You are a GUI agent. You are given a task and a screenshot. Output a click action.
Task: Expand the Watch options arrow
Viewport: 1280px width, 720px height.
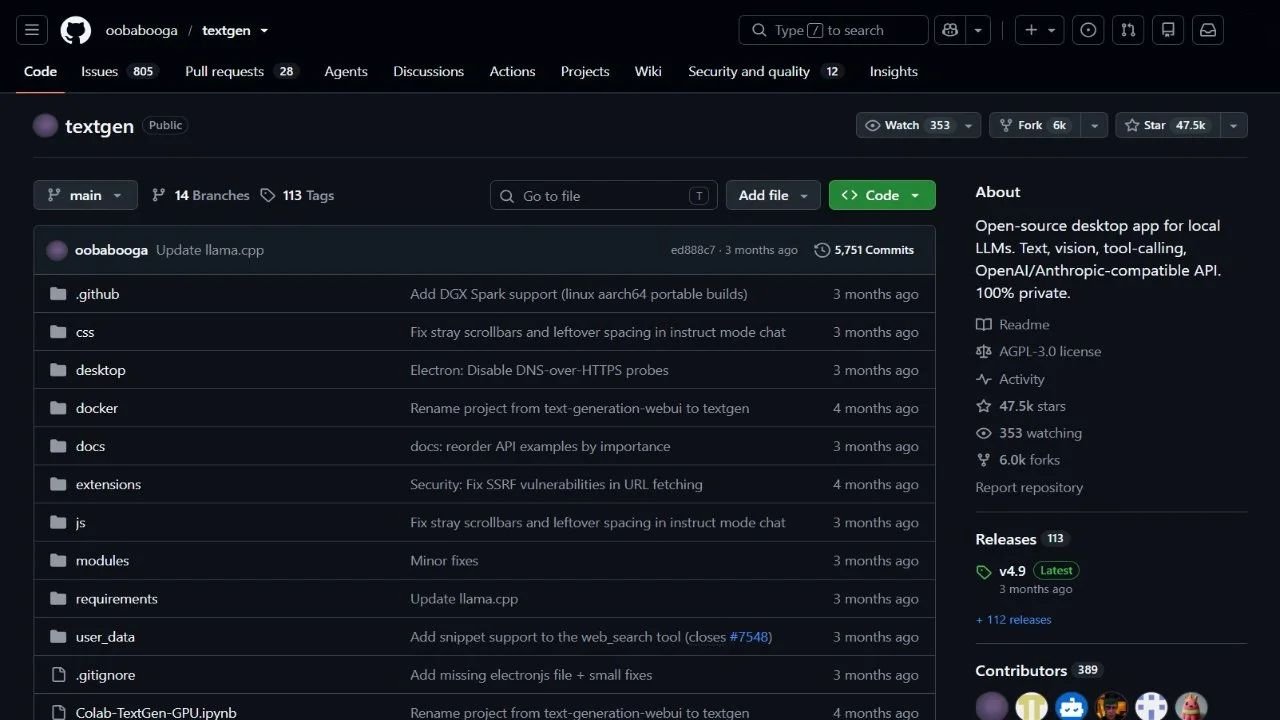coord(969,125)
